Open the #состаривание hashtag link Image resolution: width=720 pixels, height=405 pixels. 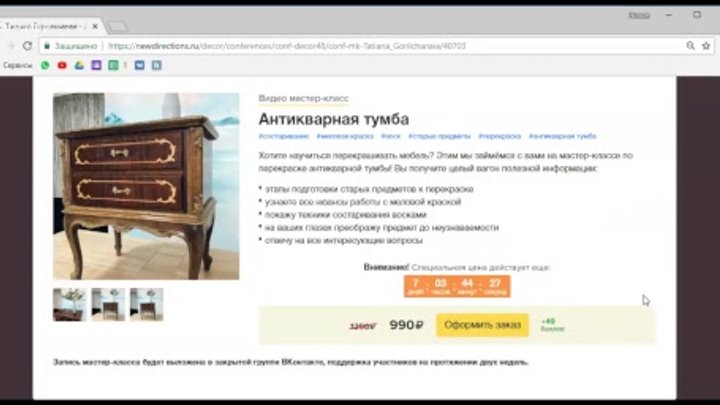click(284, 136)
